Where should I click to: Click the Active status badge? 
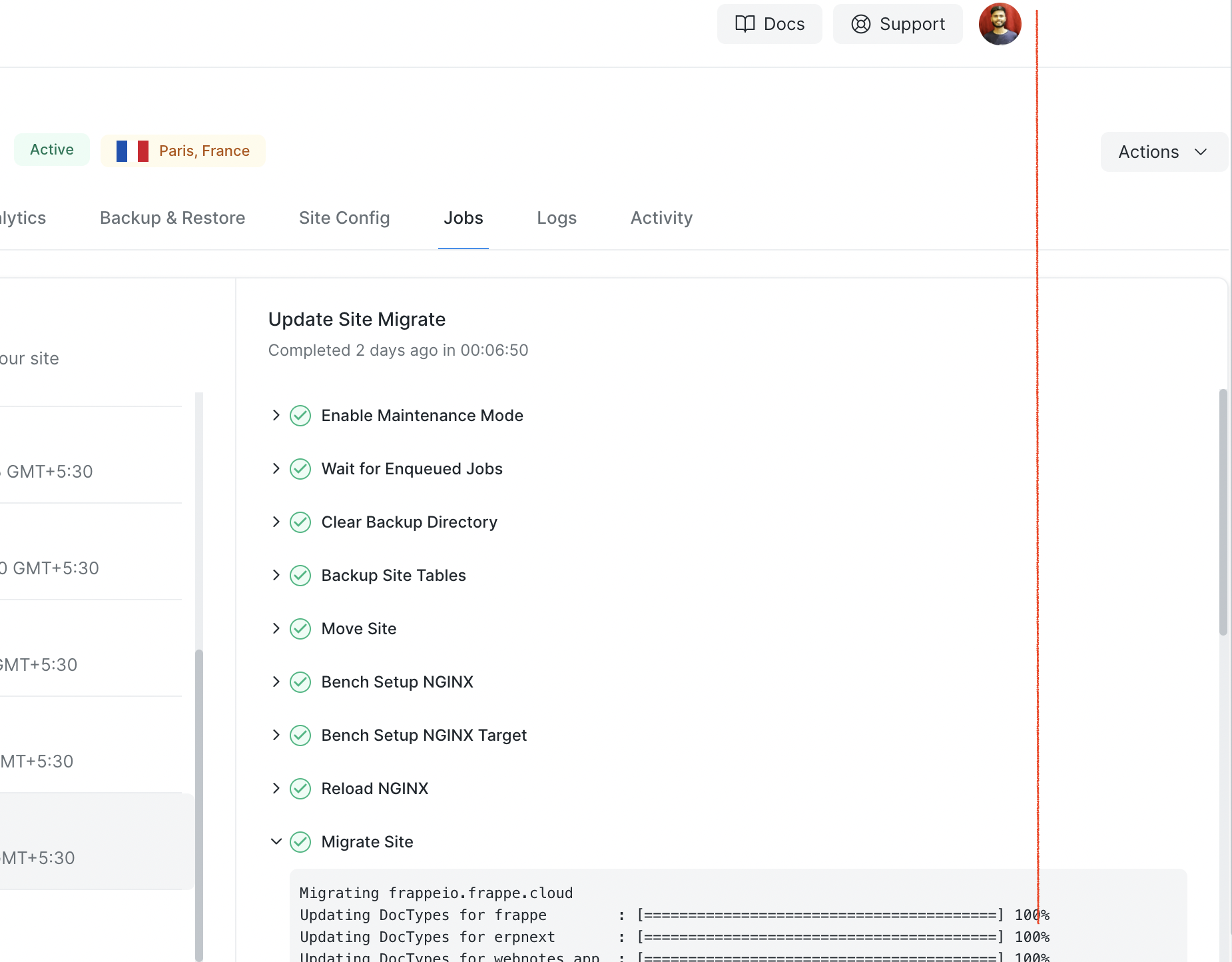51,149
